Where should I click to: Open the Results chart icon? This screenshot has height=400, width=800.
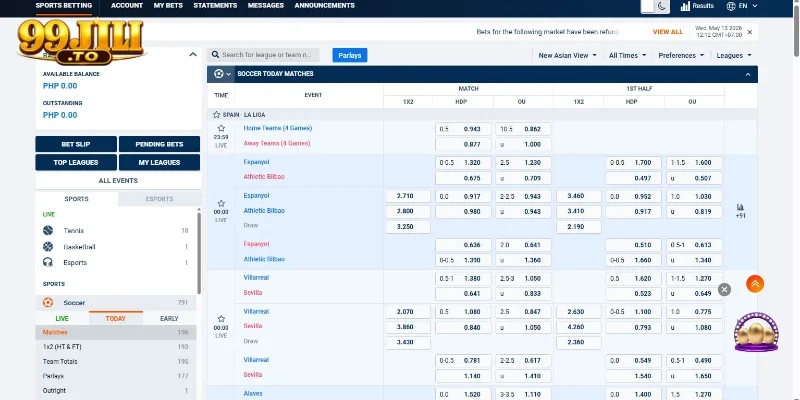(685, 6)
